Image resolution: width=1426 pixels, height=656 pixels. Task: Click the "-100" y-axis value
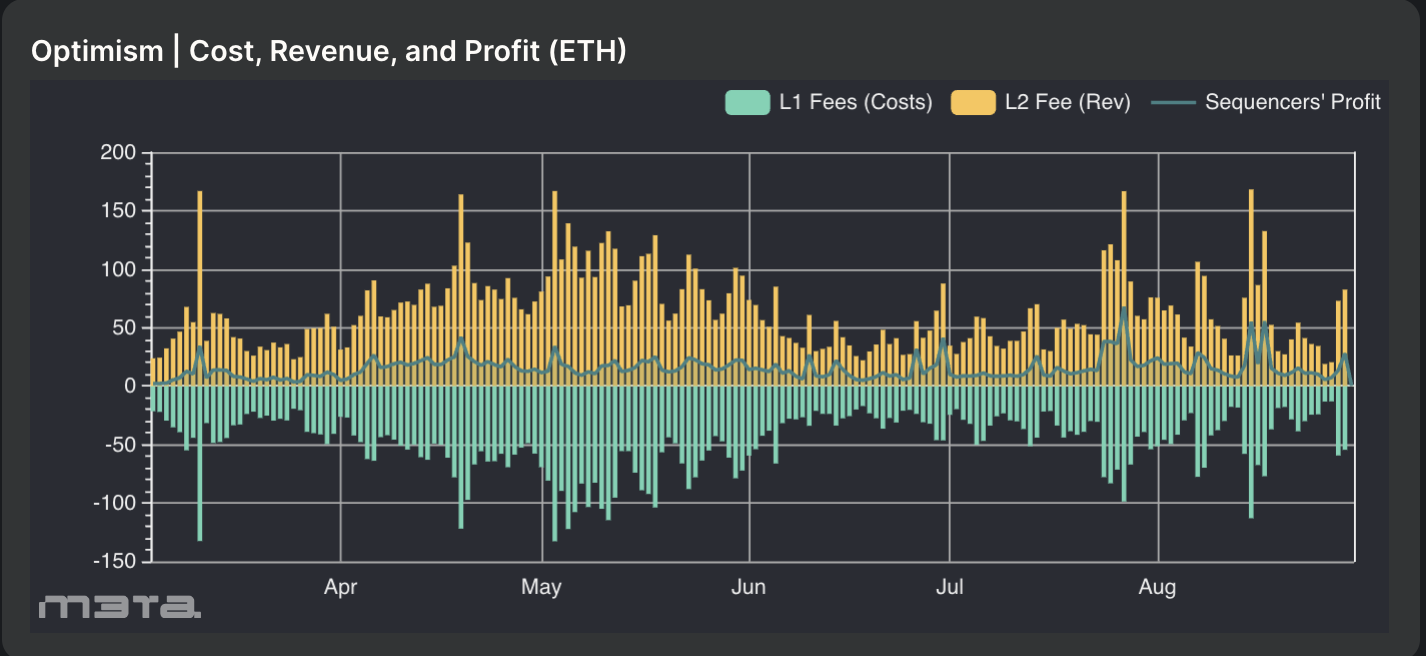(114, 503)
